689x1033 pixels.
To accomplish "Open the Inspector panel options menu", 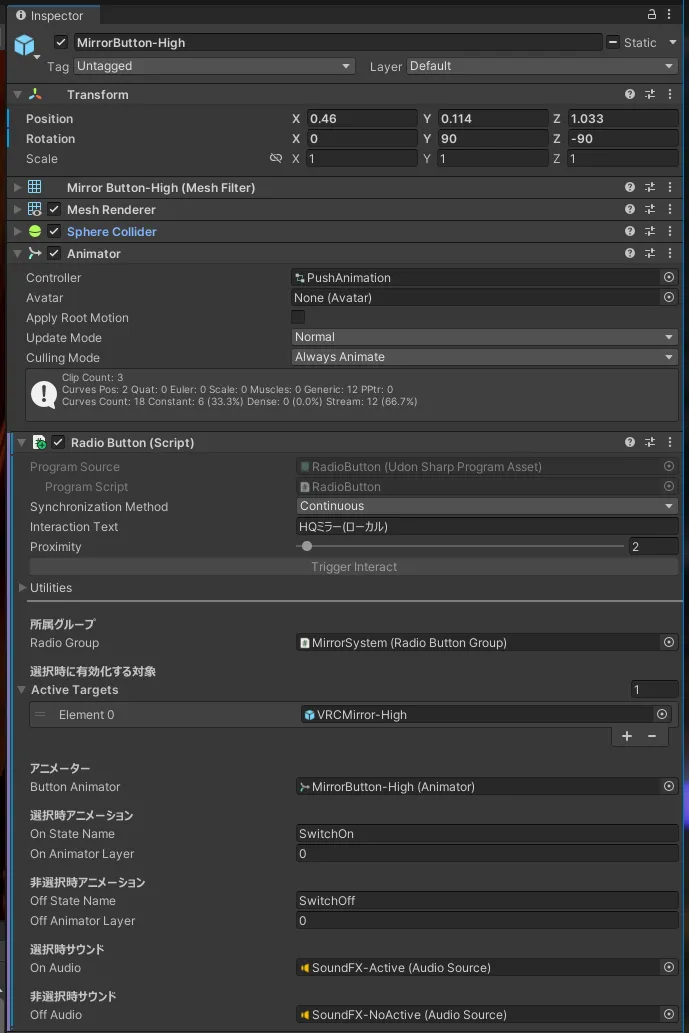I will (669, 15).
